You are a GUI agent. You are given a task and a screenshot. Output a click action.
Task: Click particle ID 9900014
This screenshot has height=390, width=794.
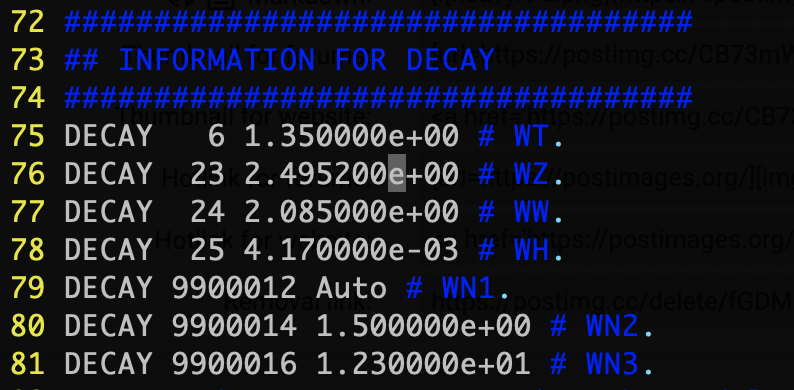234,325
